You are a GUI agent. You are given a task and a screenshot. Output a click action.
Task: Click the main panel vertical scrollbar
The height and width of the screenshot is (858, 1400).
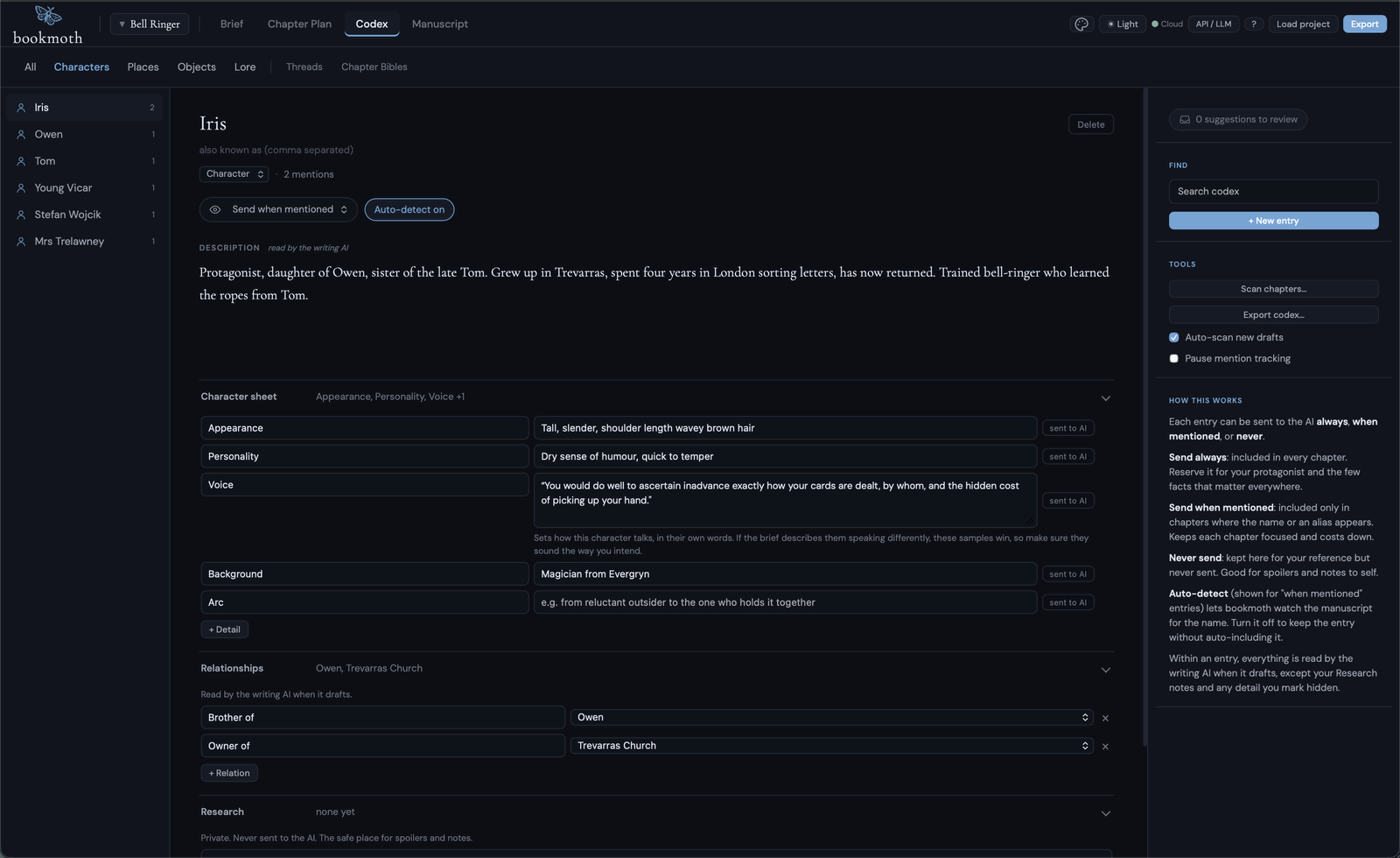coord(1144,417)
